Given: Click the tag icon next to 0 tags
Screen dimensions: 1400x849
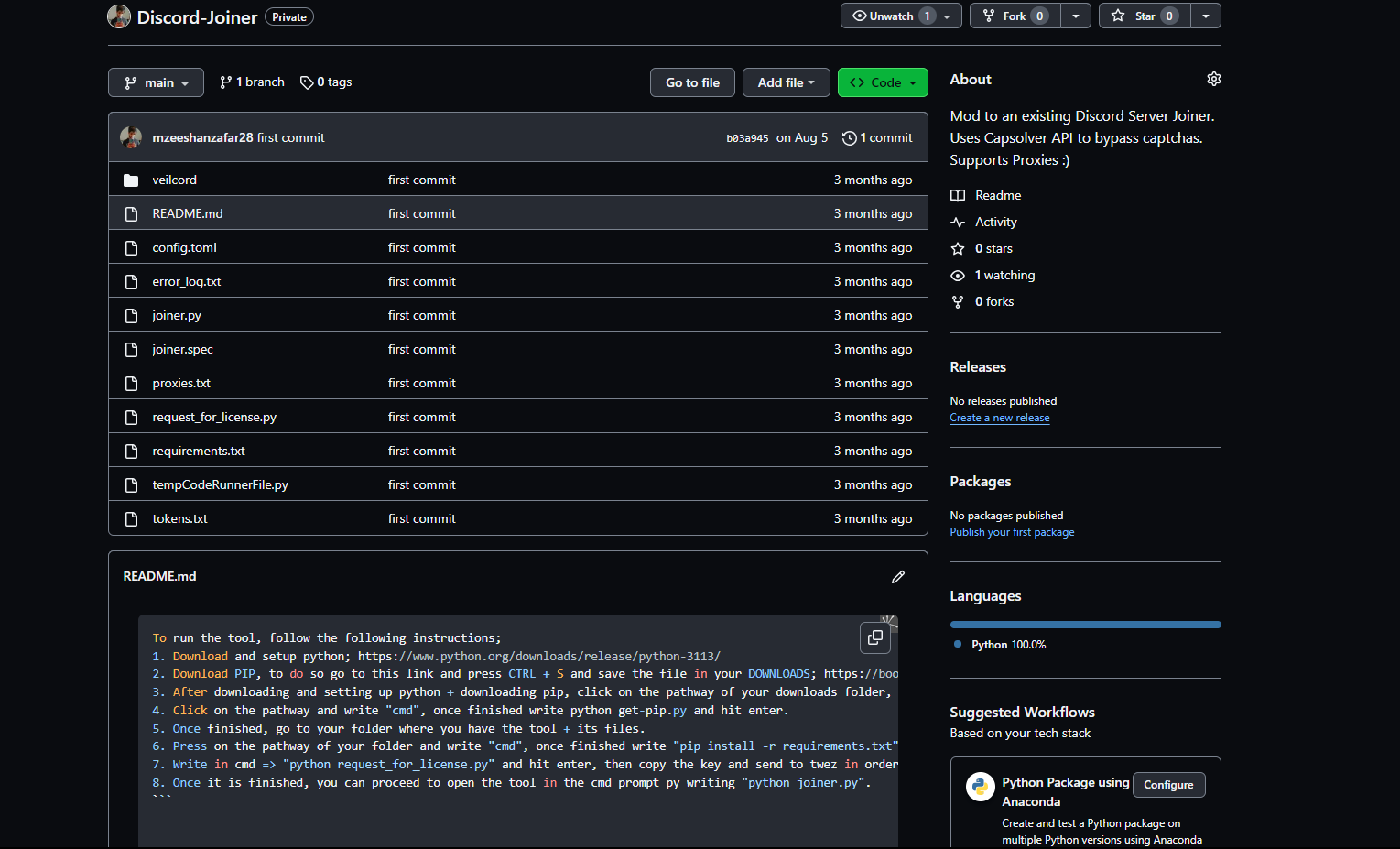Looking at the screenshot, I should point(307,82).
